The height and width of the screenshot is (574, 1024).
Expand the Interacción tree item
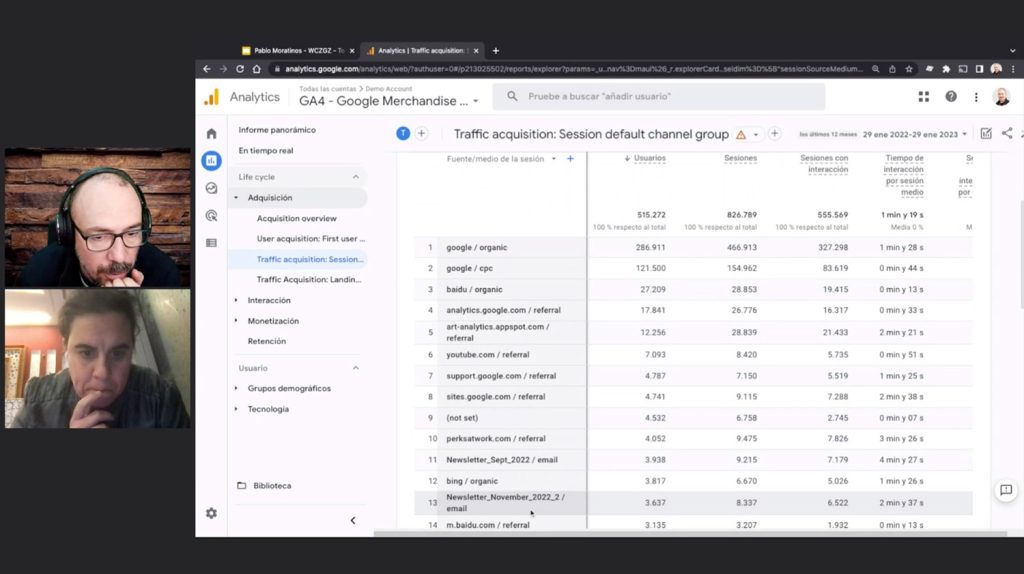[x=237, y=300]
